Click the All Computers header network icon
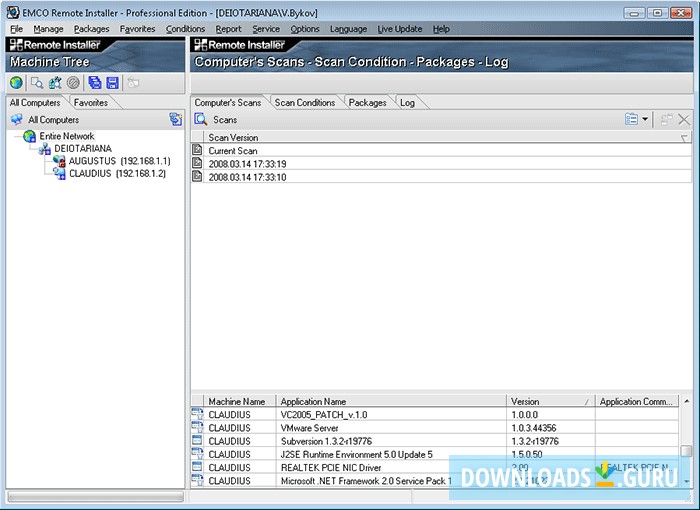The width and height of the screenshot is (700, 510). coord(17,120)
